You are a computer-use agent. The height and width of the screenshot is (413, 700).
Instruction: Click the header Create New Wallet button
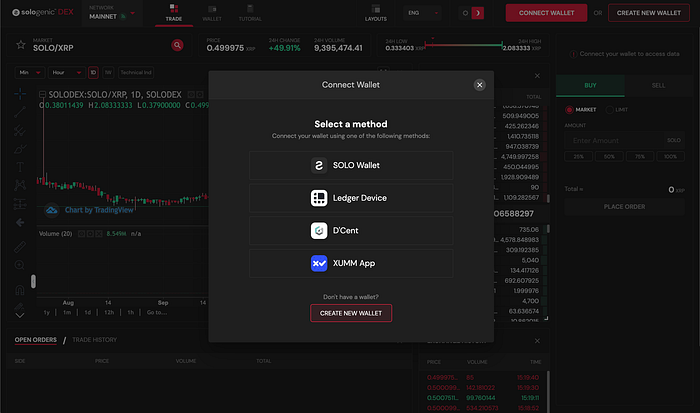click(x=649, y=13)
